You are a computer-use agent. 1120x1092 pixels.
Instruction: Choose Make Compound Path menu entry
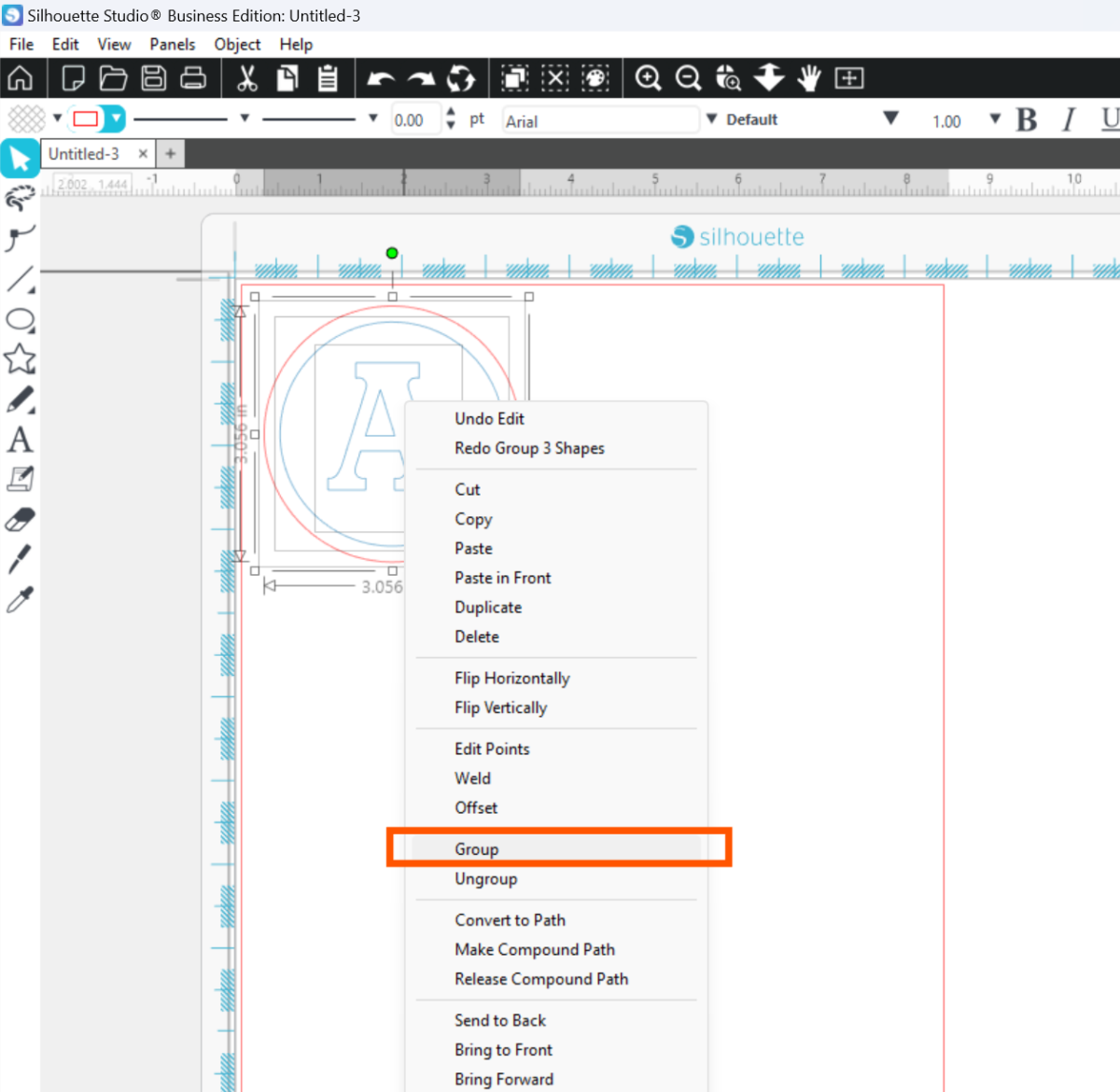coord(556,949)
